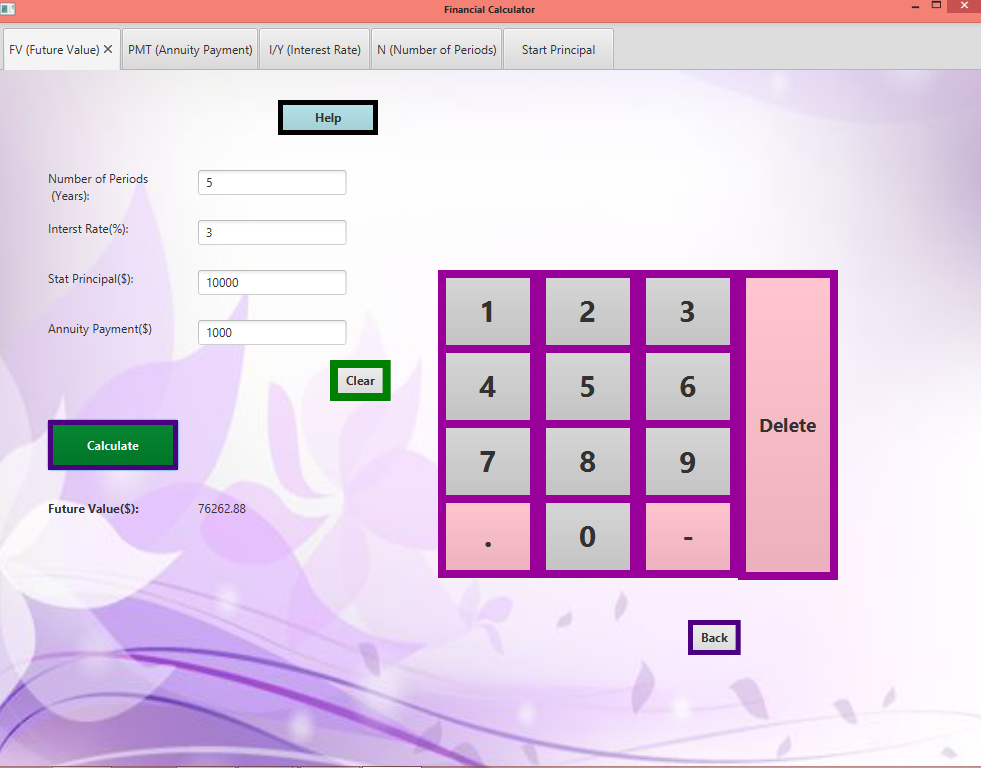Select the Interest Rate input field
Image resolution: width=981 pixels, height=768 pixels.
pos(272,233)
